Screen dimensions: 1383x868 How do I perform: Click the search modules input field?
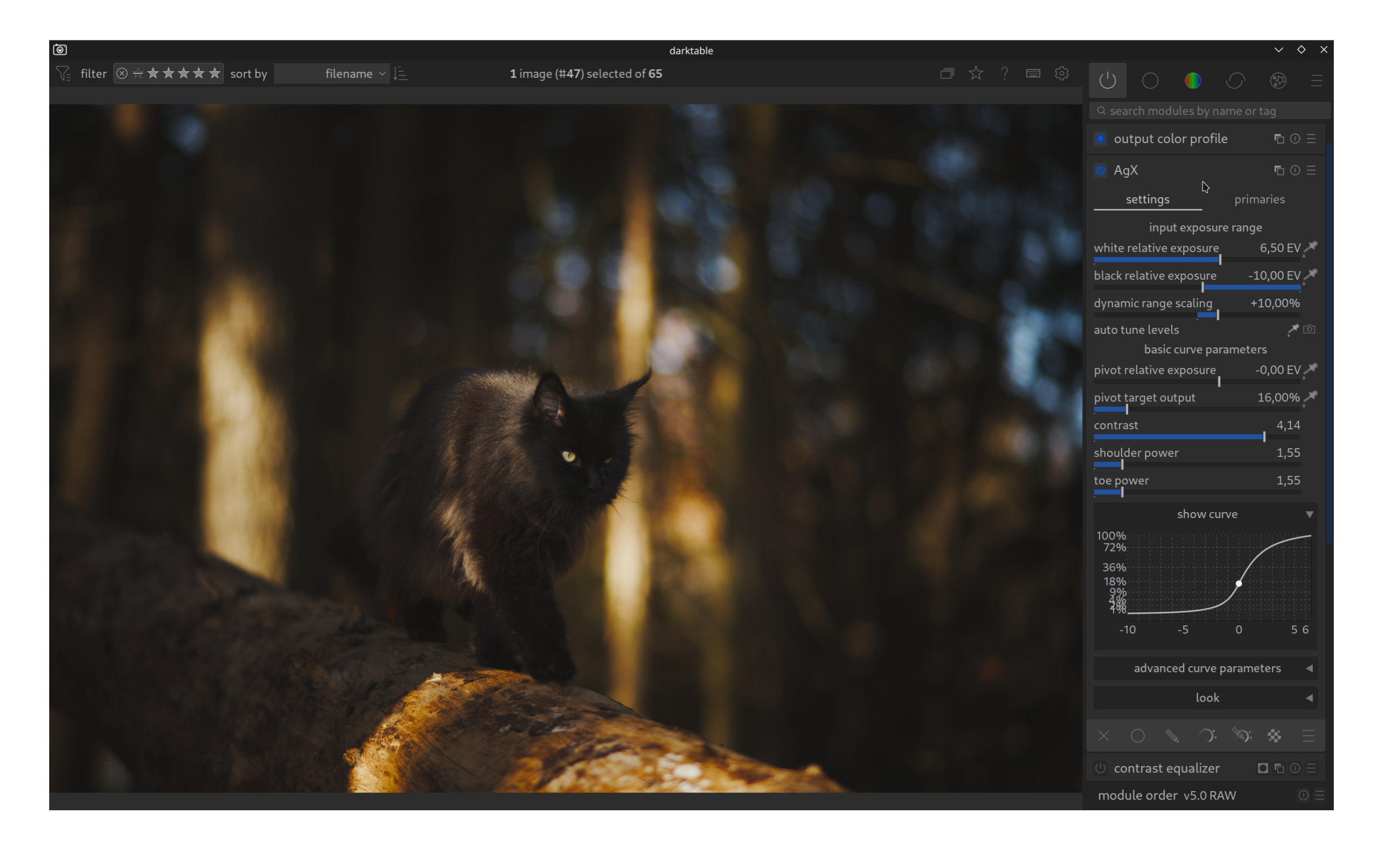(x=1211, y=111)
